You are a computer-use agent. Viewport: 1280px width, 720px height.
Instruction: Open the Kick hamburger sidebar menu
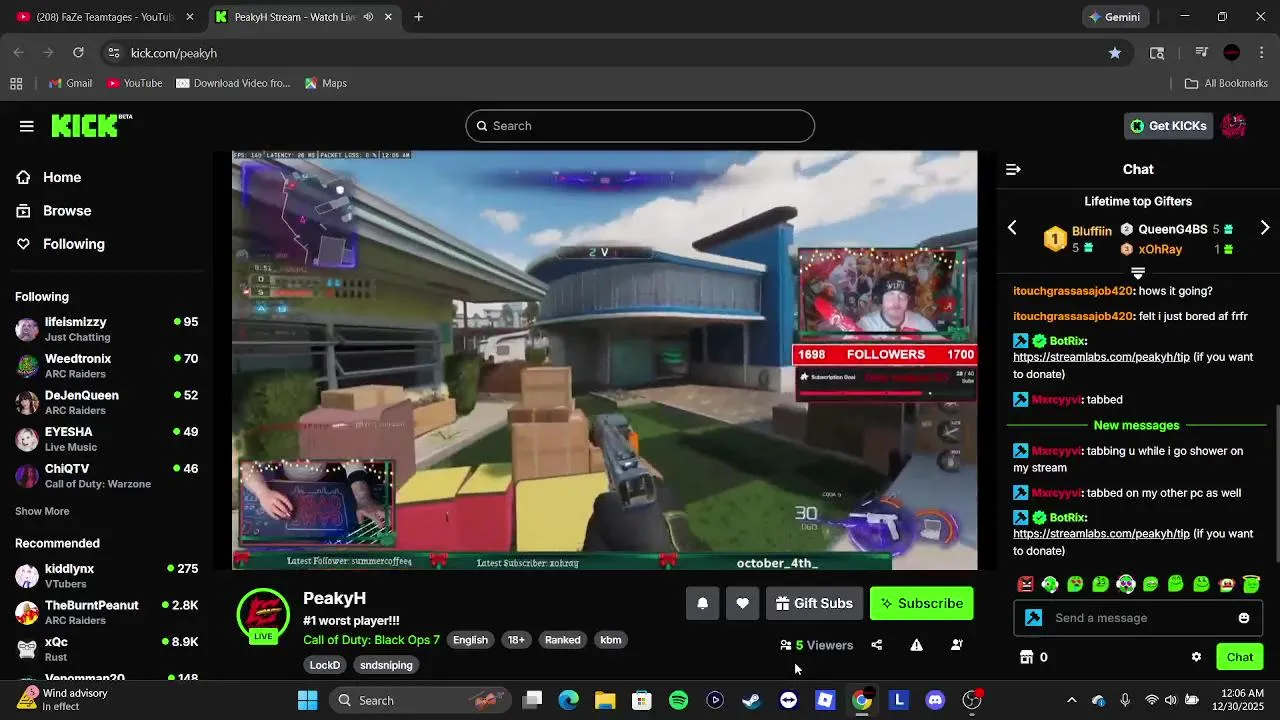click(27, 126)
